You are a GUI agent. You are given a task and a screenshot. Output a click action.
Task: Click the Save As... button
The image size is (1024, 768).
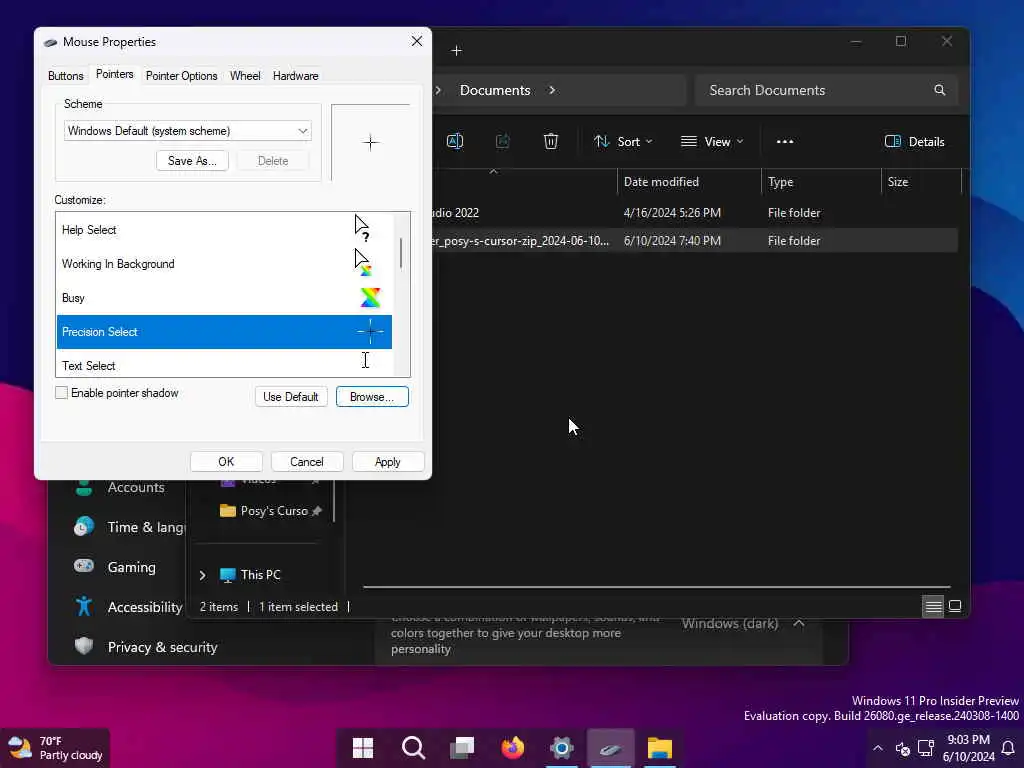[192, 161]
